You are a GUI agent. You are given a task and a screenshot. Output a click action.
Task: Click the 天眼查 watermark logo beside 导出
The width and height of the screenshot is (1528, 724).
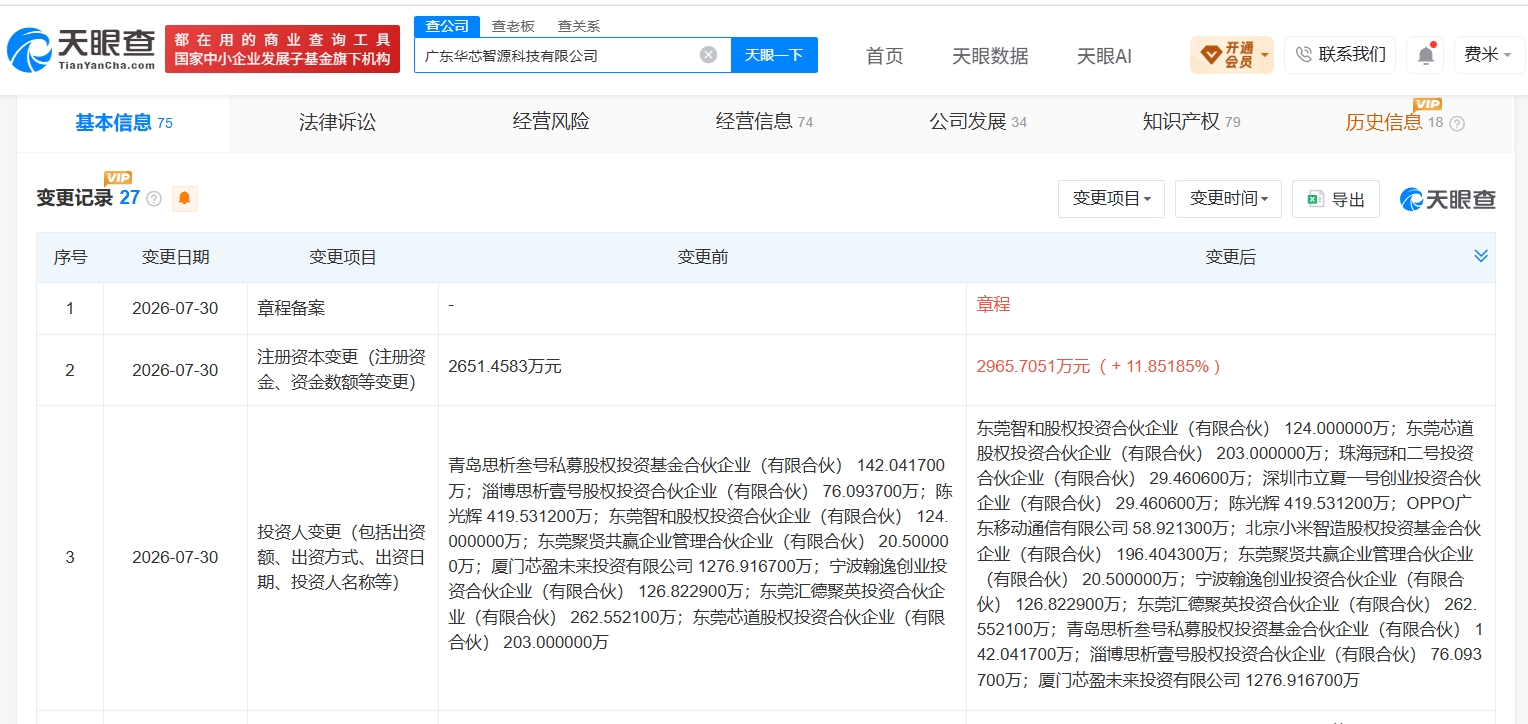click(1447, 199)
